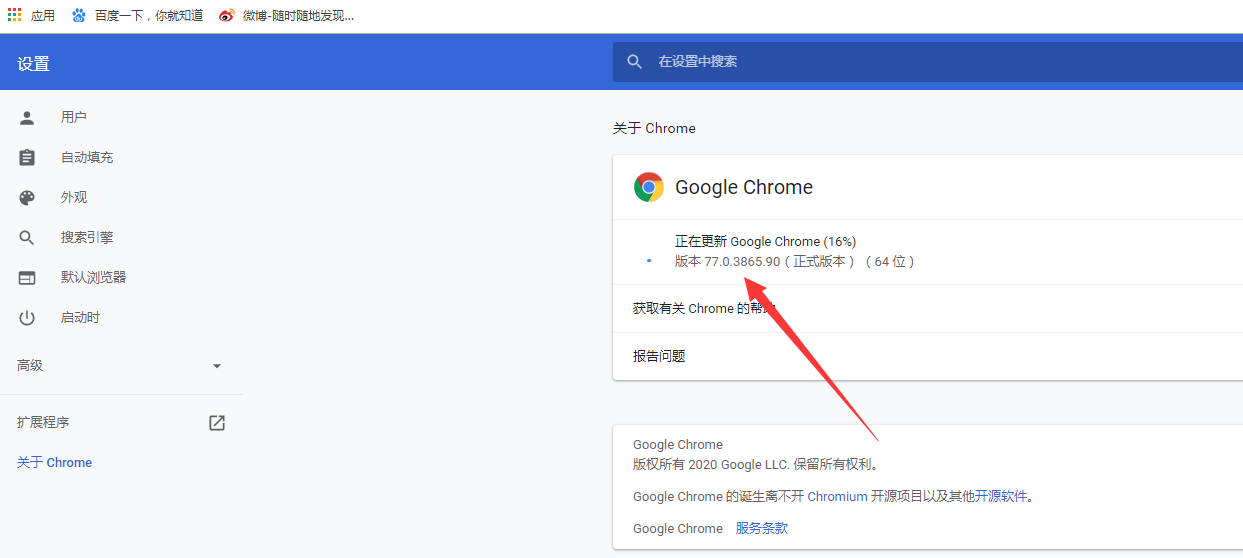1243x558 pixels.
Task: Click the Google Chrome logo in the card
Action: coord(649,187)
